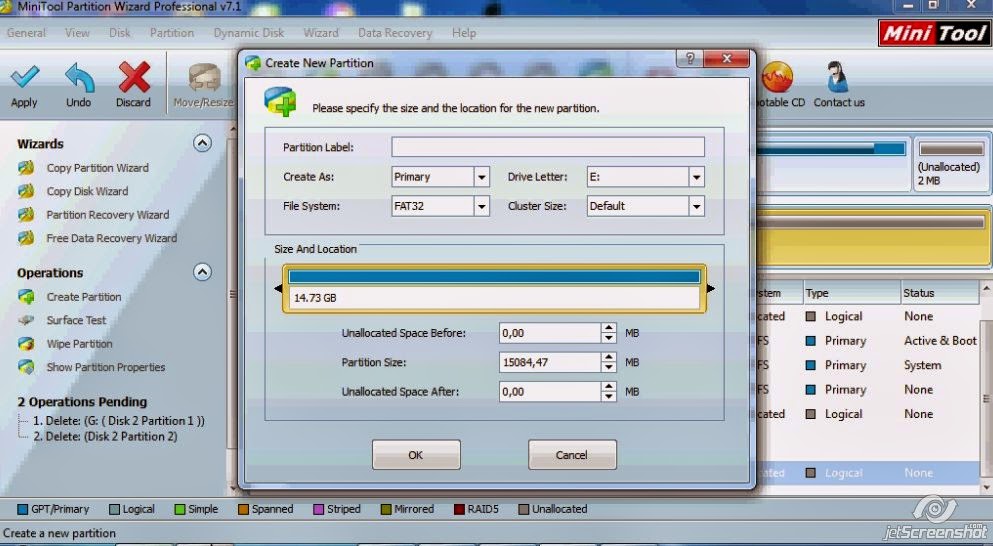Click the Mirrored legend swatch
The width and height of the screenshot is (993, 546).
click(386, 509)
